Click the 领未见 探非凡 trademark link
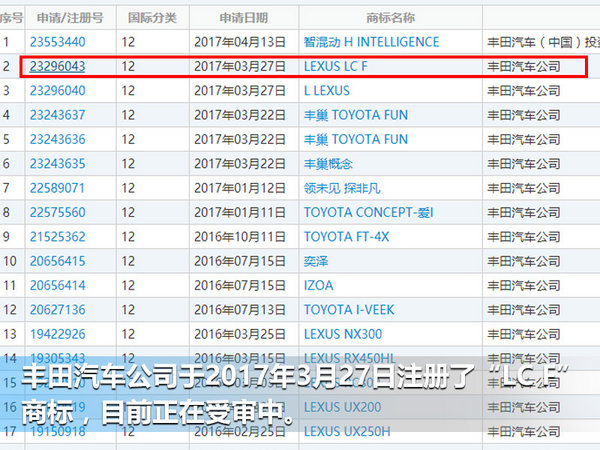 pyautogui.click(x=342, y=188)
